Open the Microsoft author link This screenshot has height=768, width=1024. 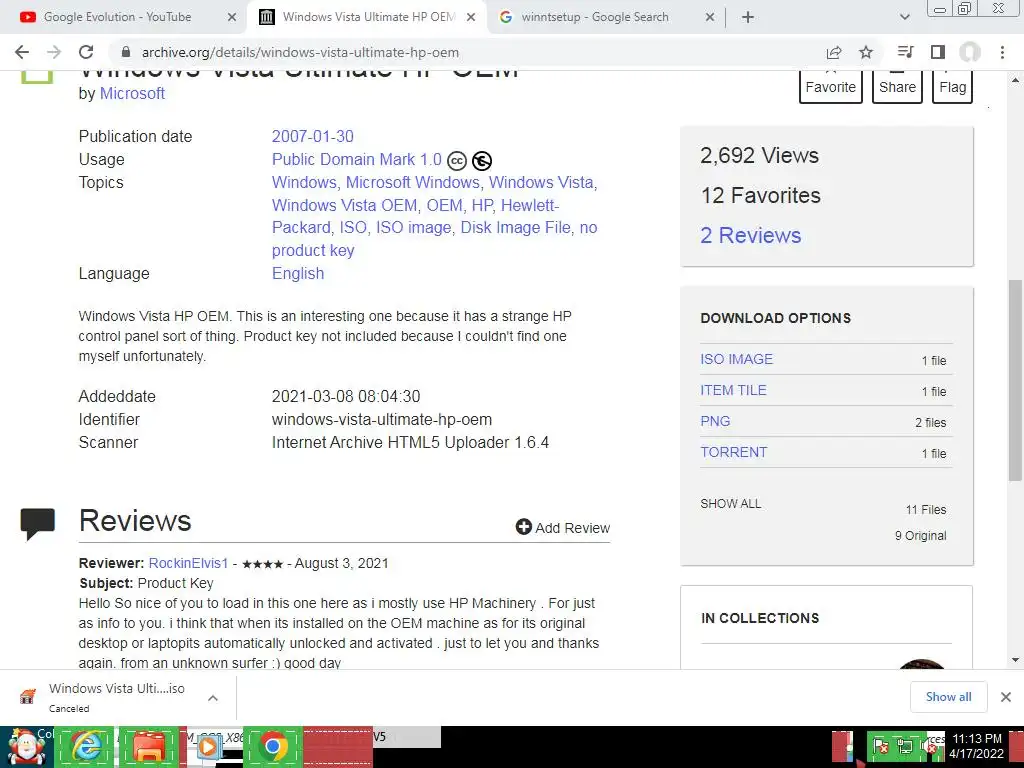pyautogui.click(x=132, y=93)
